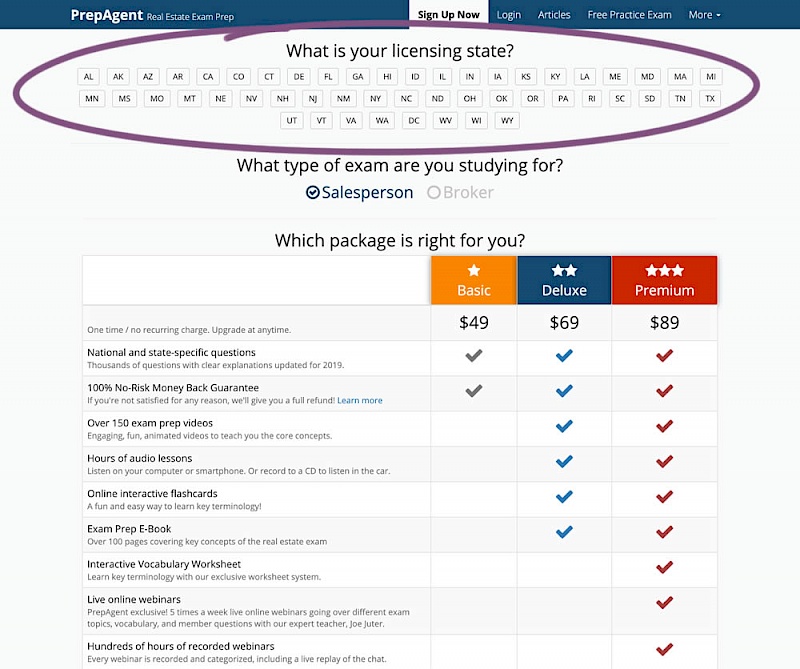
Task: Open the Sign Up Now tab
Action: tap(448, 15)
